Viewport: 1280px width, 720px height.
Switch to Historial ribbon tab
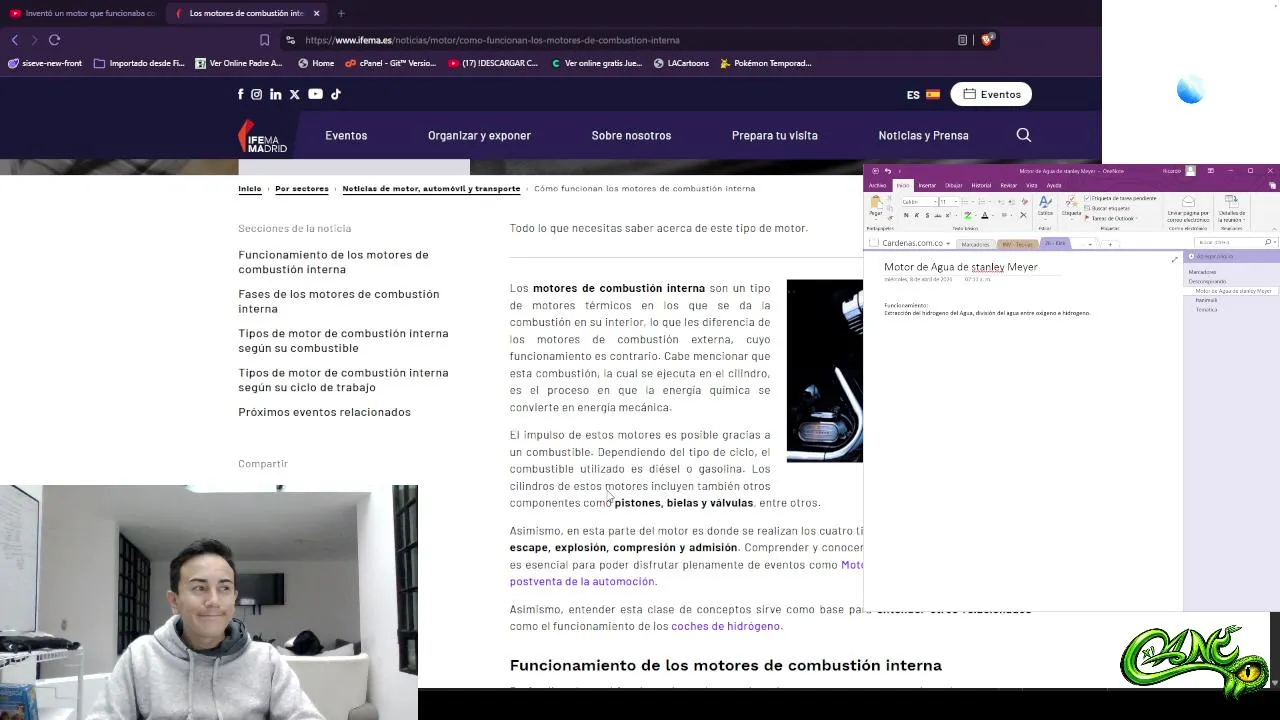pyautogui.click(x=981, y=185)
